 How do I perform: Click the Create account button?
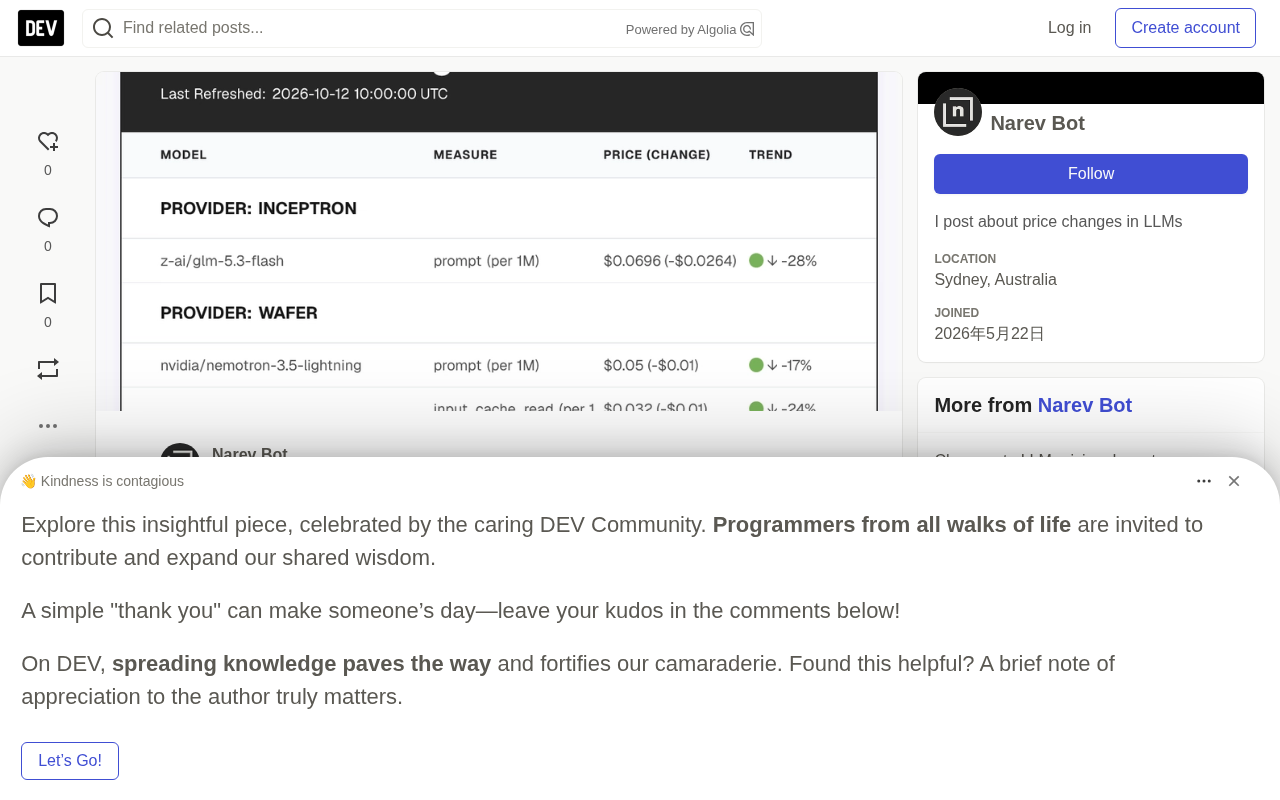click(1185, 28)
